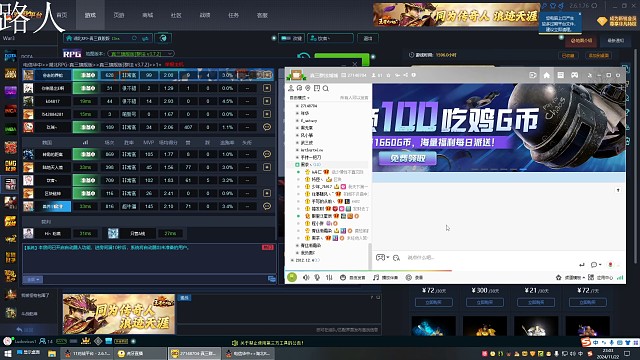
Task: Click the 退出 button in room toolbar
Action: (368, 38)
